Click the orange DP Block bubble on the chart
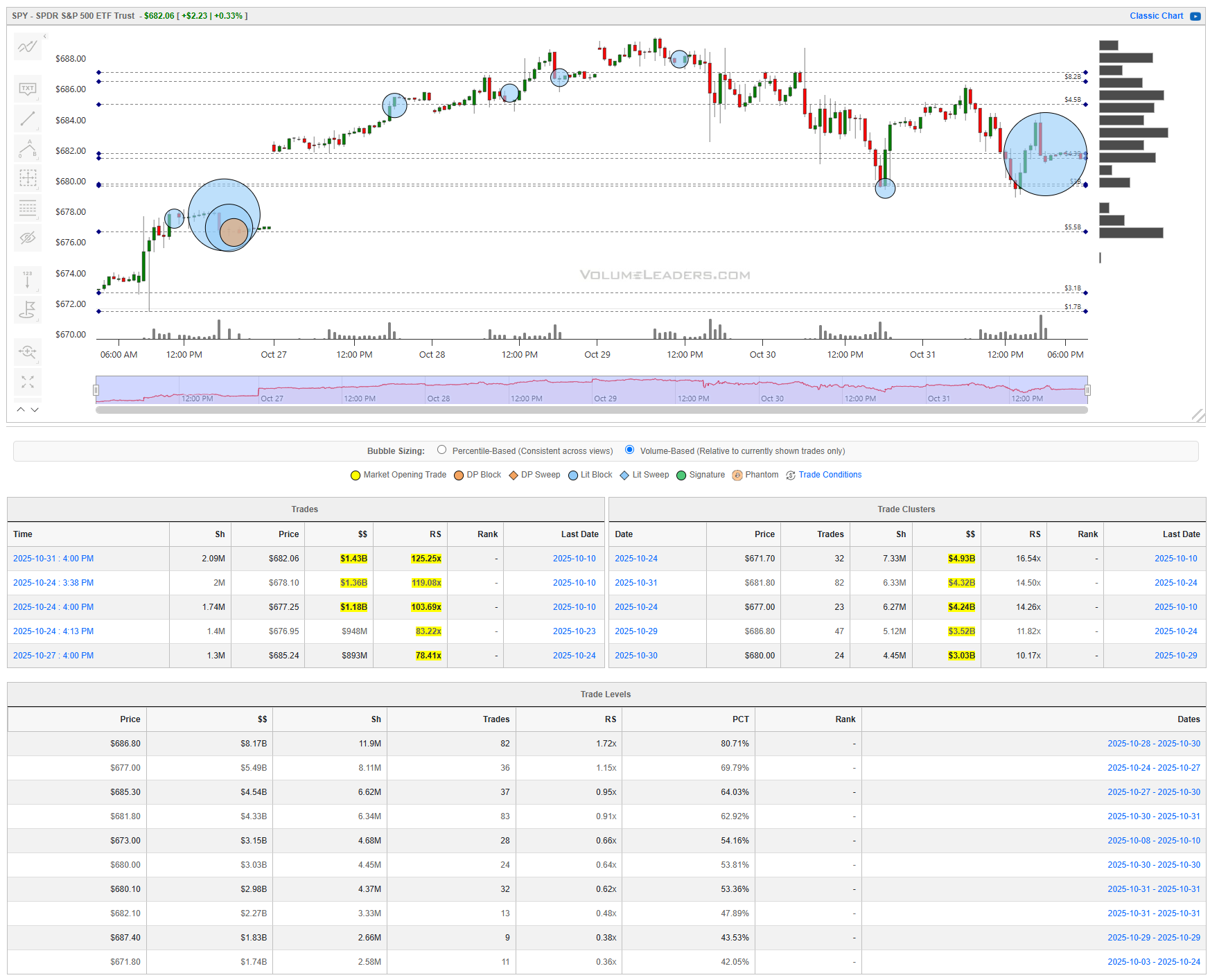 tap(234, 232)
